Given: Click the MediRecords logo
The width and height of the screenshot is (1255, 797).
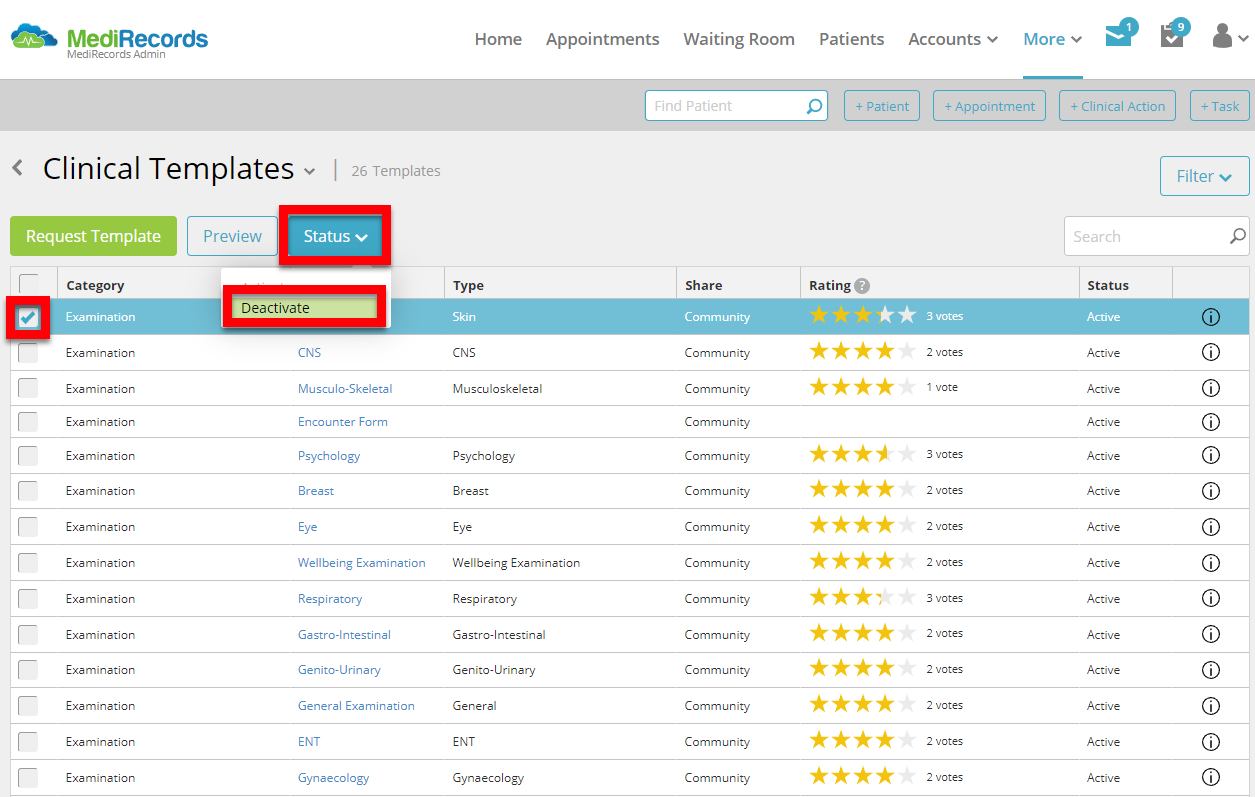Looking at the screenshot, I should 110,40.
